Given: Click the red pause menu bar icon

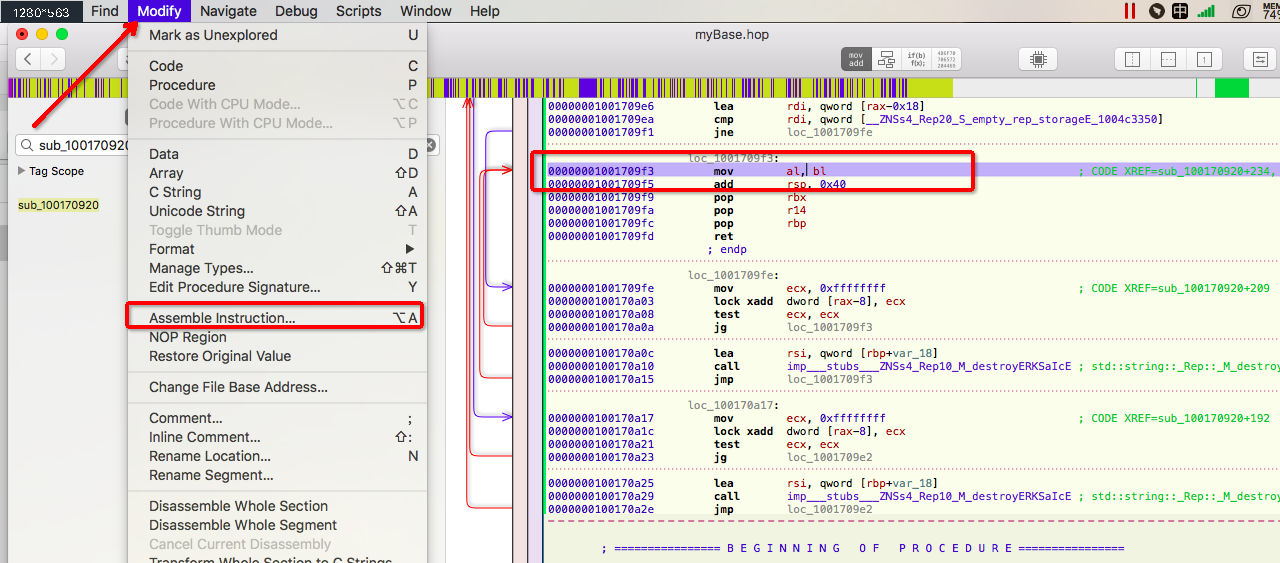Looking at the screenshot, I should click(1129, 11).
